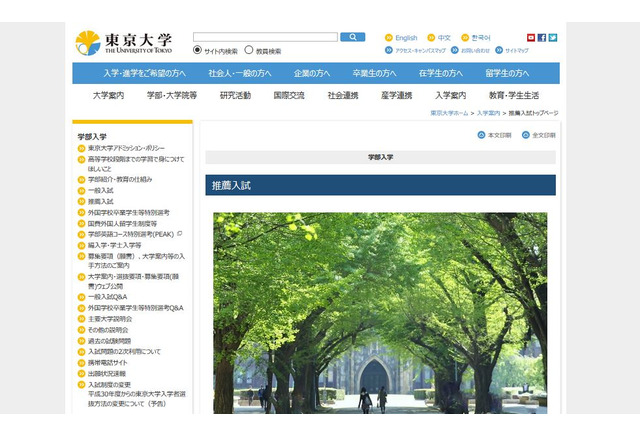Open 推薦入試 in the sidebar
640x437 pixels.
(100, 201)
